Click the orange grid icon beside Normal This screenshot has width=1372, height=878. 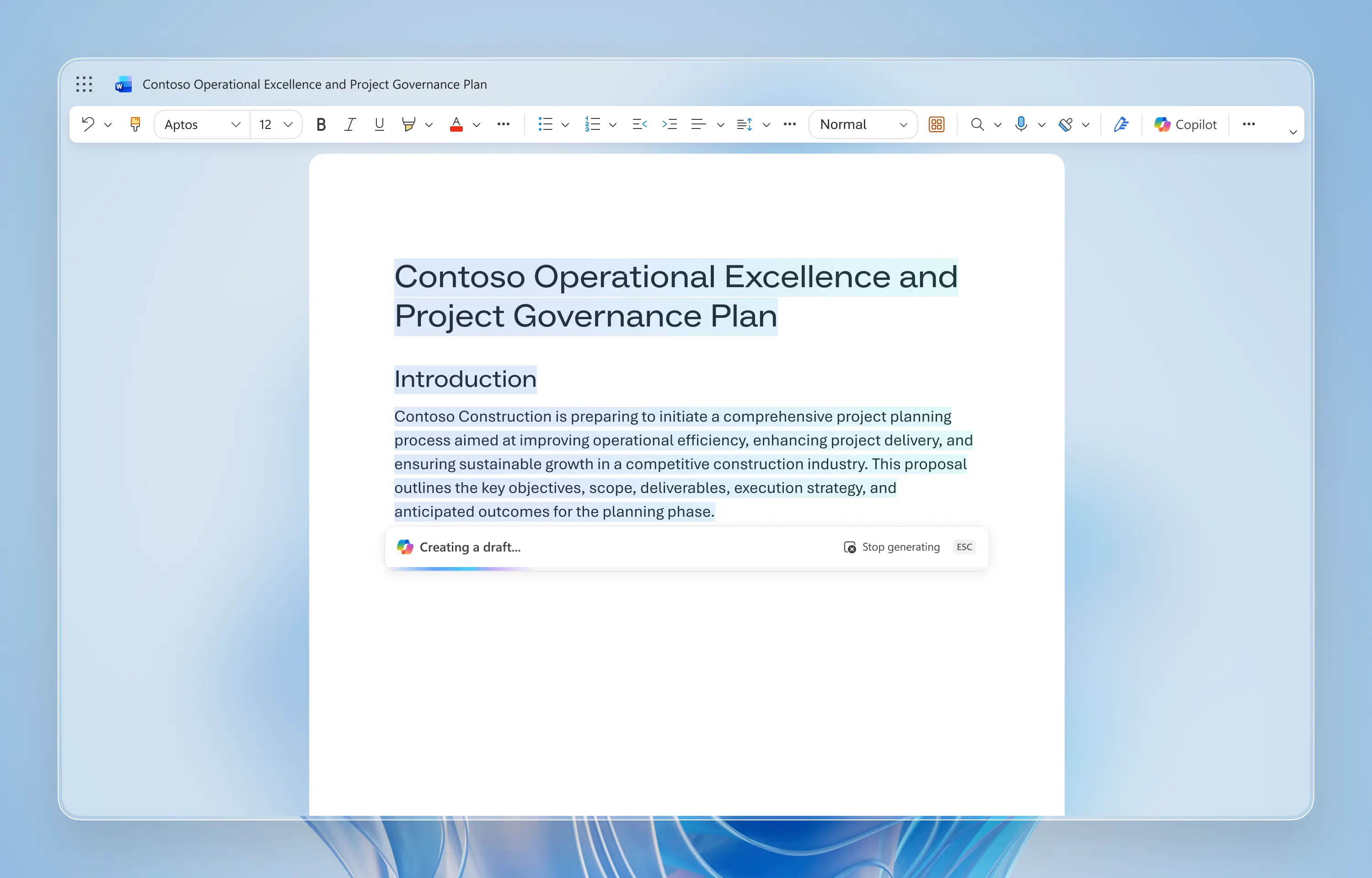point(937,124)
